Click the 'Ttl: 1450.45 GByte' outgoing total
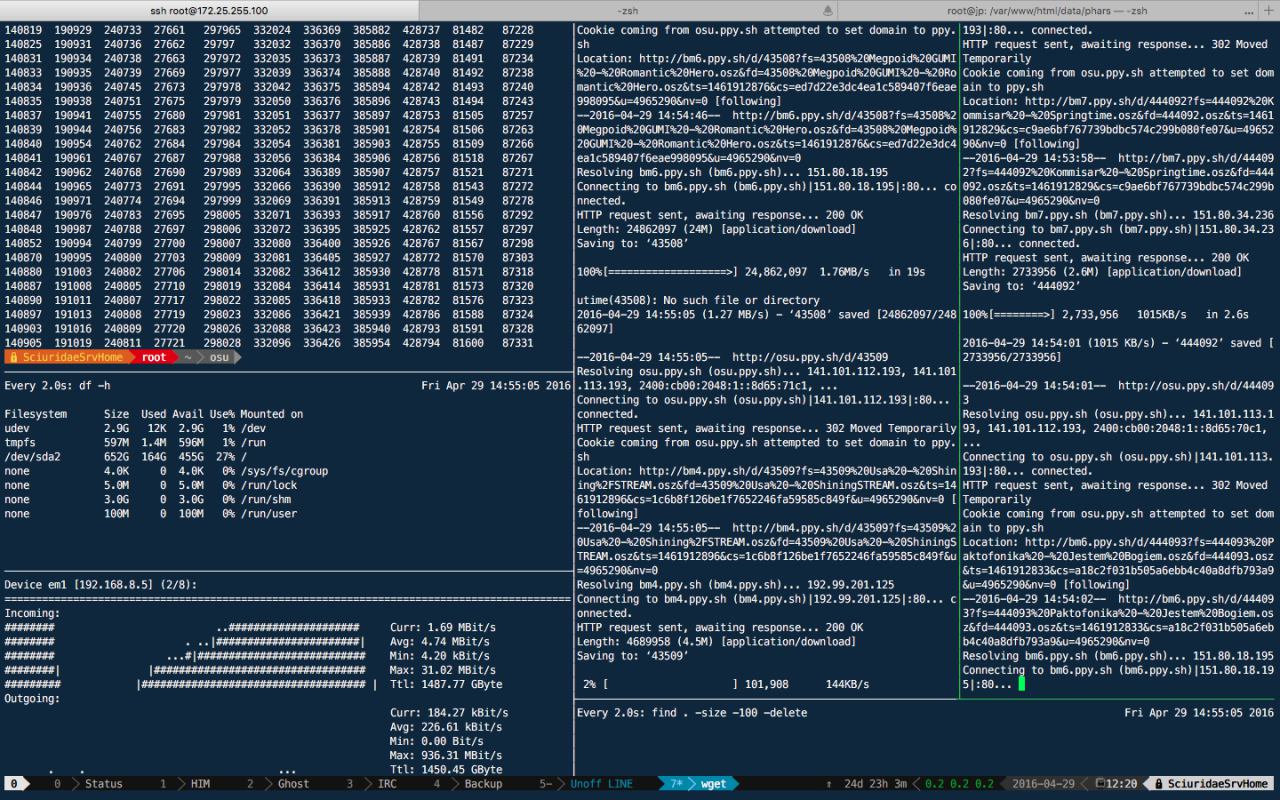 click(x=446, y=769)
